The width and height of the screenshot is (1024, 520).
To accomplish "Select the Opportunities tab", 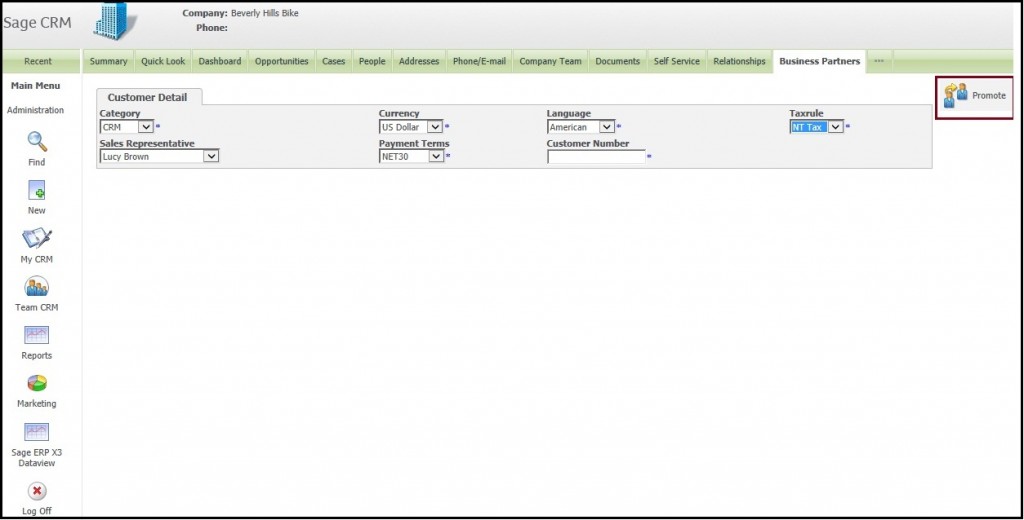I will pyautogui.click(x=281, y=61).
